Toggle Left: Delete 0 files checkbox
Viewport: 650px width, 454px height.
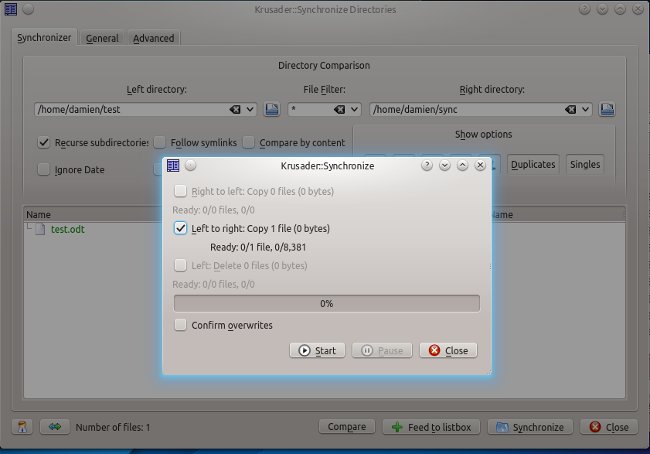click(180, 265)
